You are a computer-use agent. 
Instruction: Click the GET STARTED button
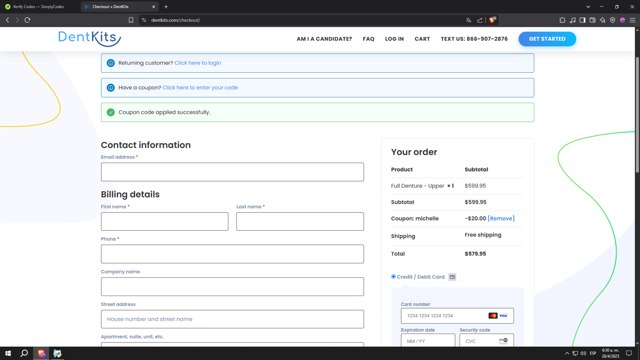547,39
